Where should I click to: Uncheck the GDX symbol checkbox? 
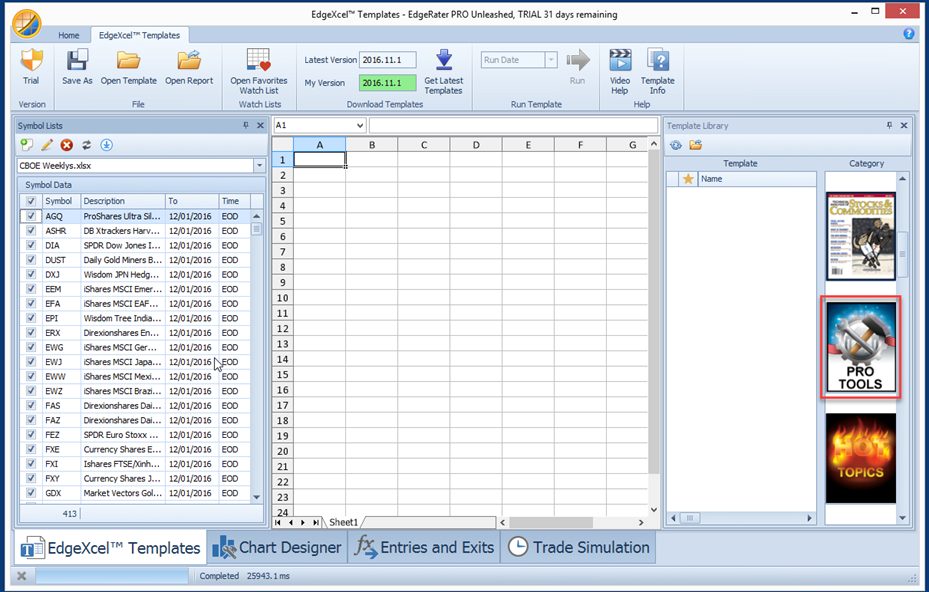pyautogui.click(x=31, y=493)
